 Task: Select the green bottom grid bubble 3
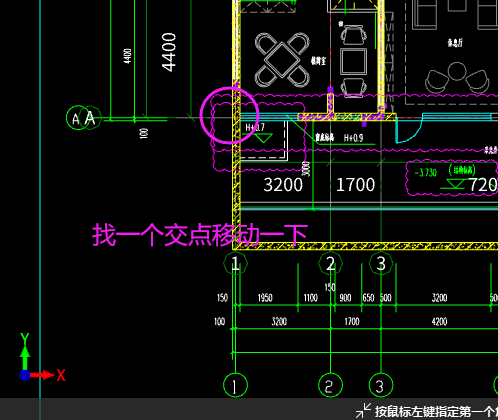pos(381,386)
